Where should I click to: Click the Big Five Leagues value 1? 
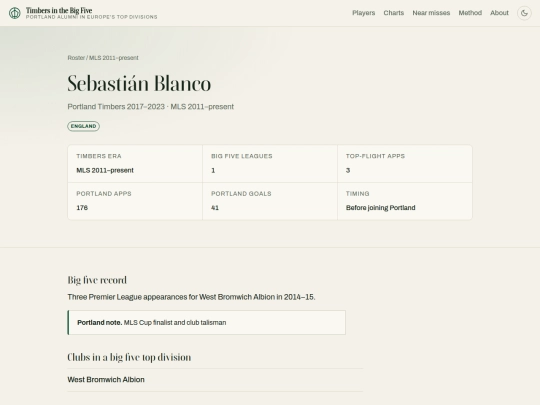coord(213,170)
